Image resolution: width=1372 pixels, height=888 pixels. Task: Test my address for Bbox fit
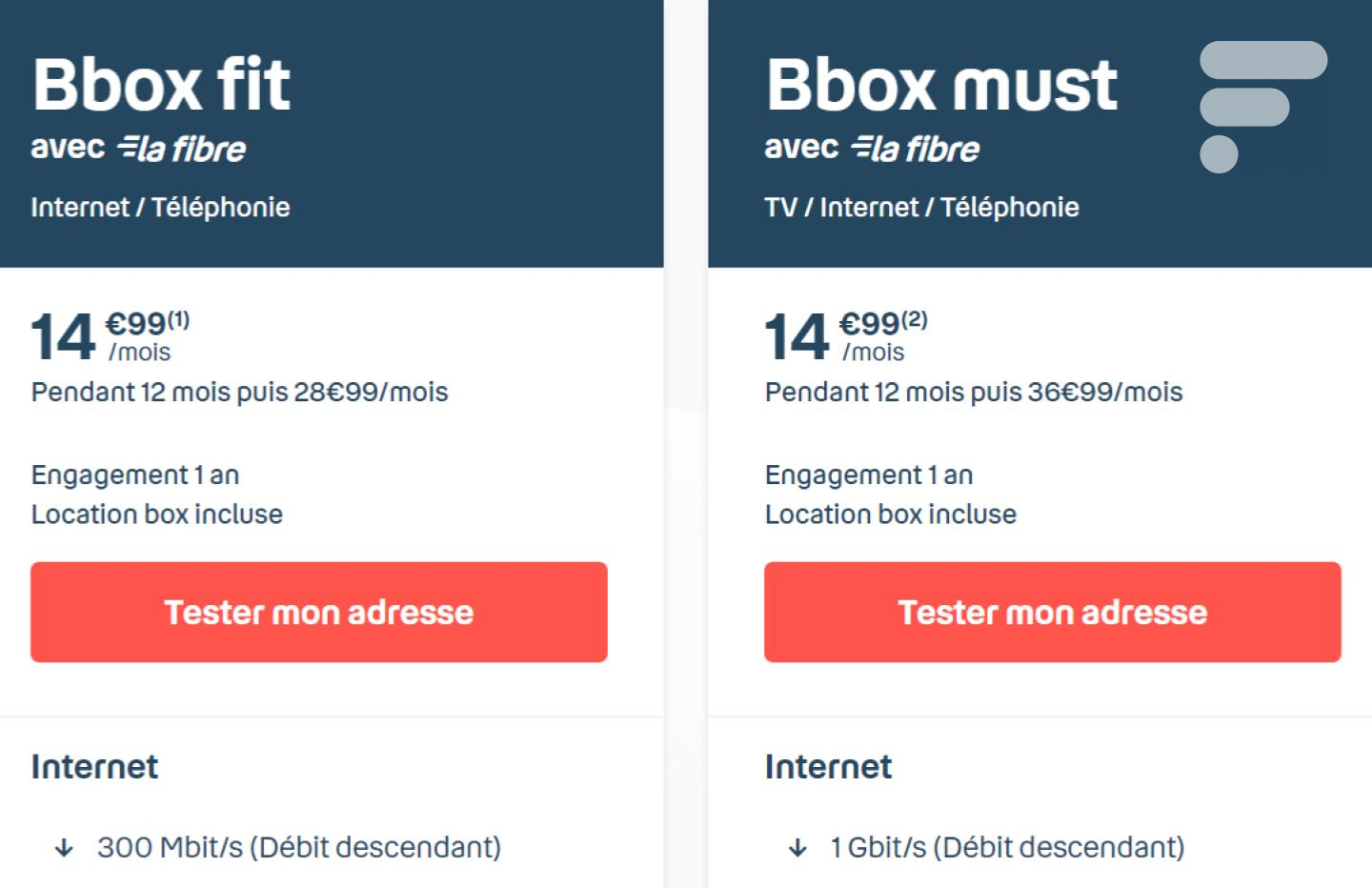point(319,612)
